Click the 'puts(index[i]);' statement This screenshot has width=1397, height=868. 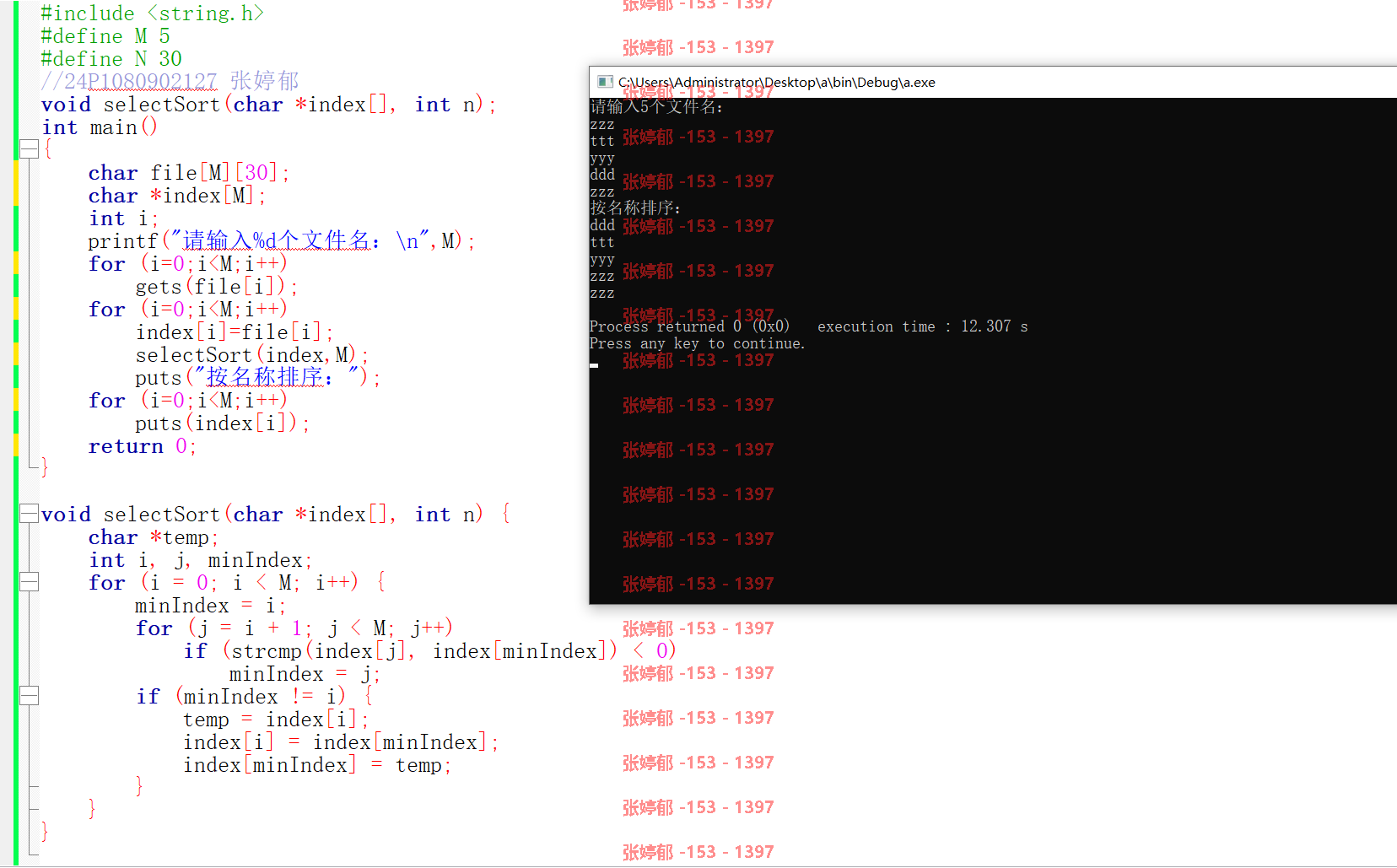click(x=223, y=423)
